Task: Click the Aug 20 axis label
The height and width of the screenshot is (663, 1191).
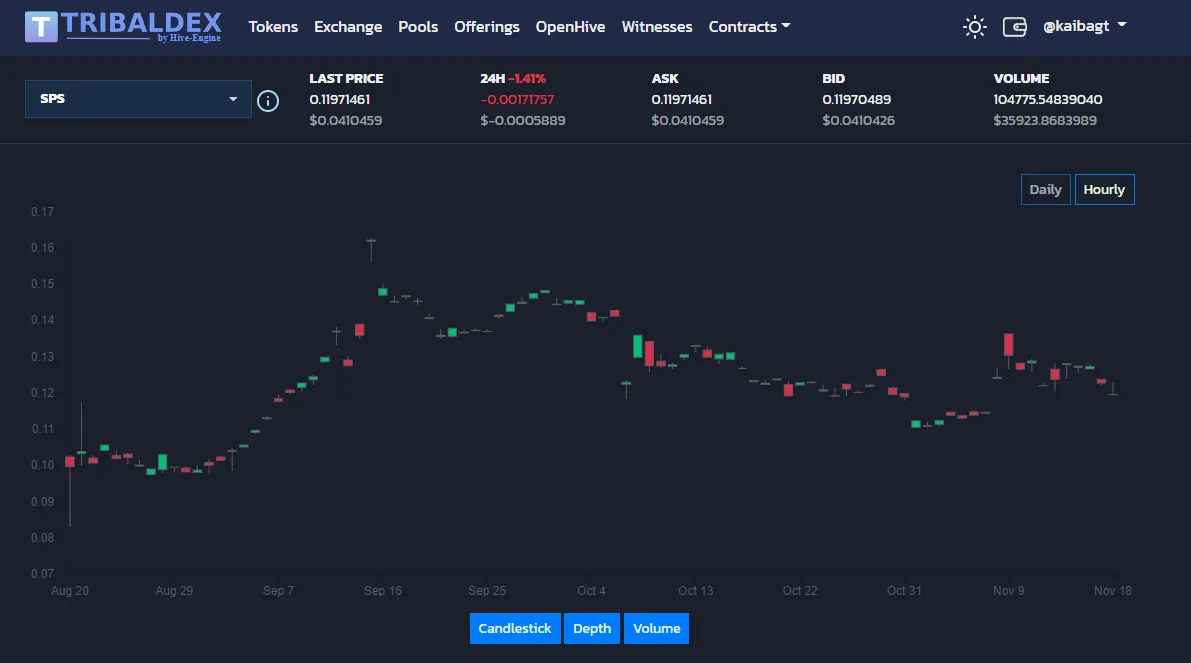Action: pos(70,590)
